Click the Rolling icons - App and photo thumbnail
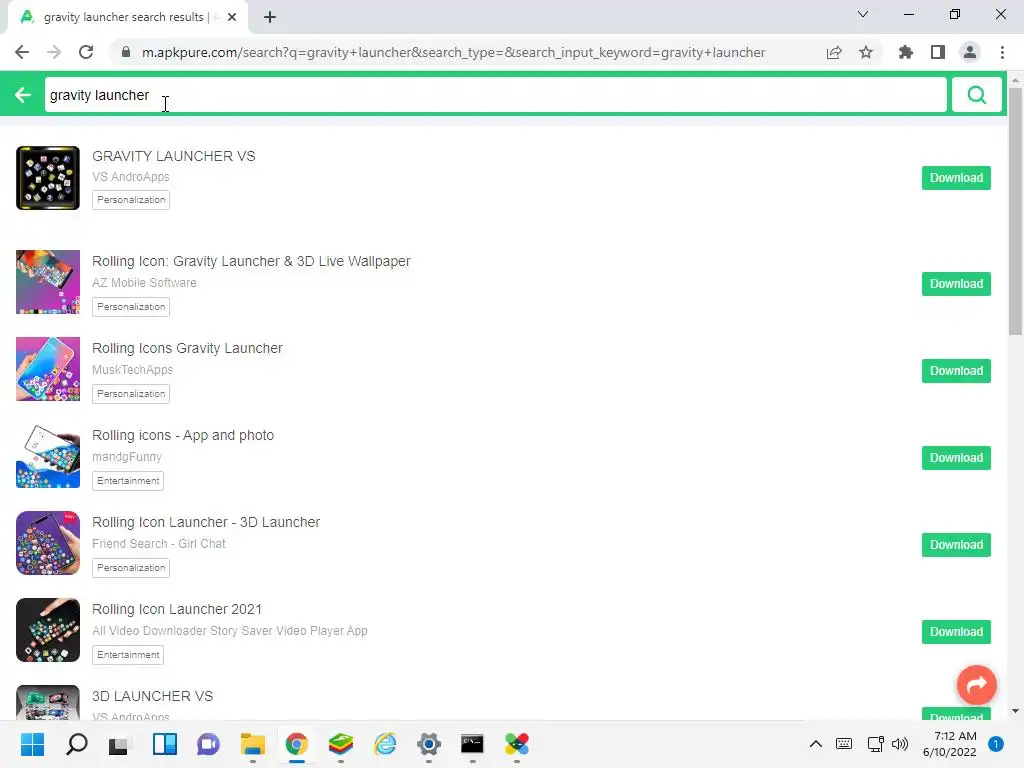This screenshot has height=768, width=1024. [x=48, y=456]
